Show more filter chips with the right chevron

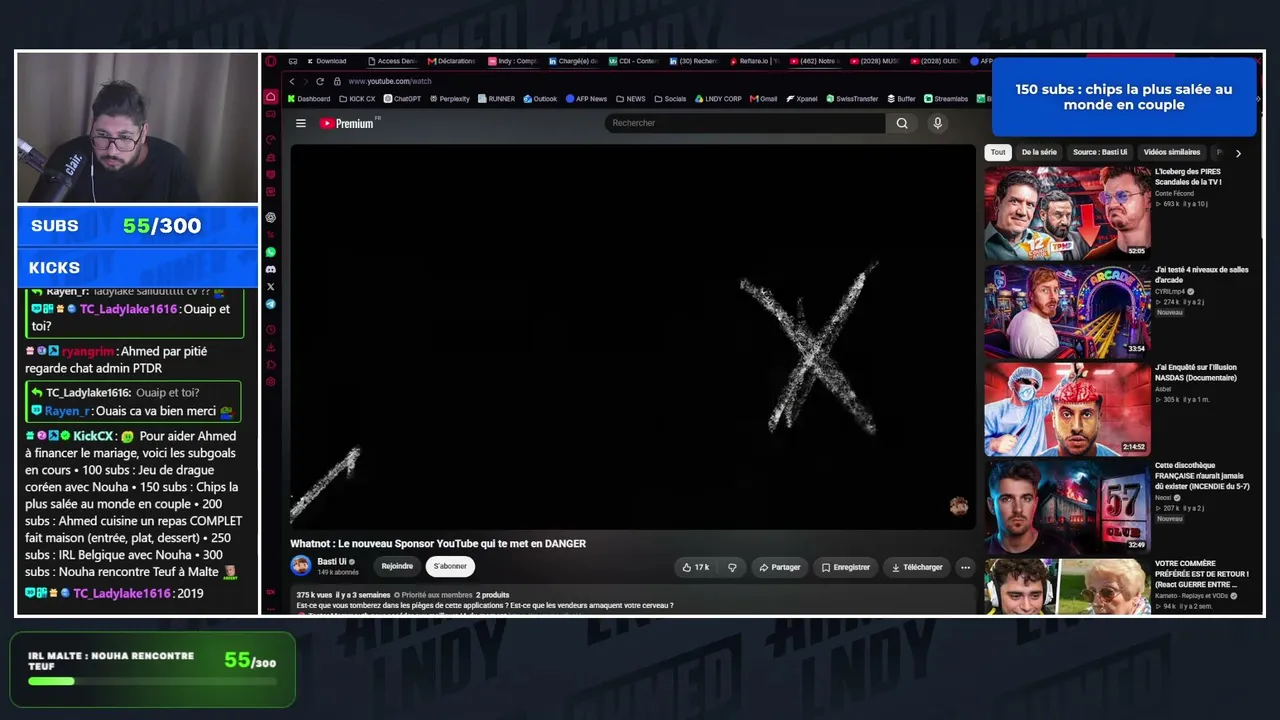point(1238,153)
